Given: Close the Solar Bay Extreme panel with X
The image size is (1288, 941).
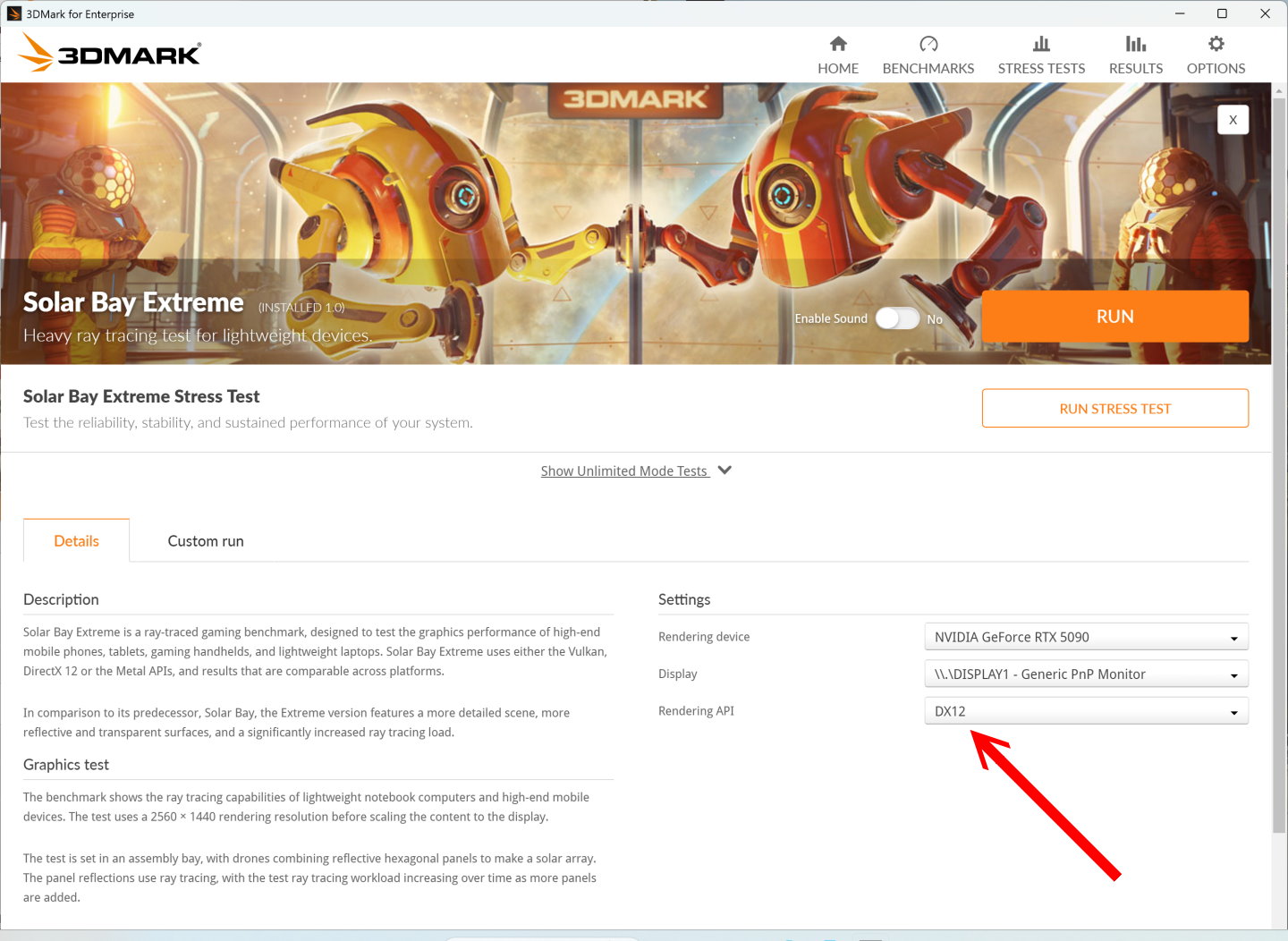Looking at the screenshot, I should 1233,120.
